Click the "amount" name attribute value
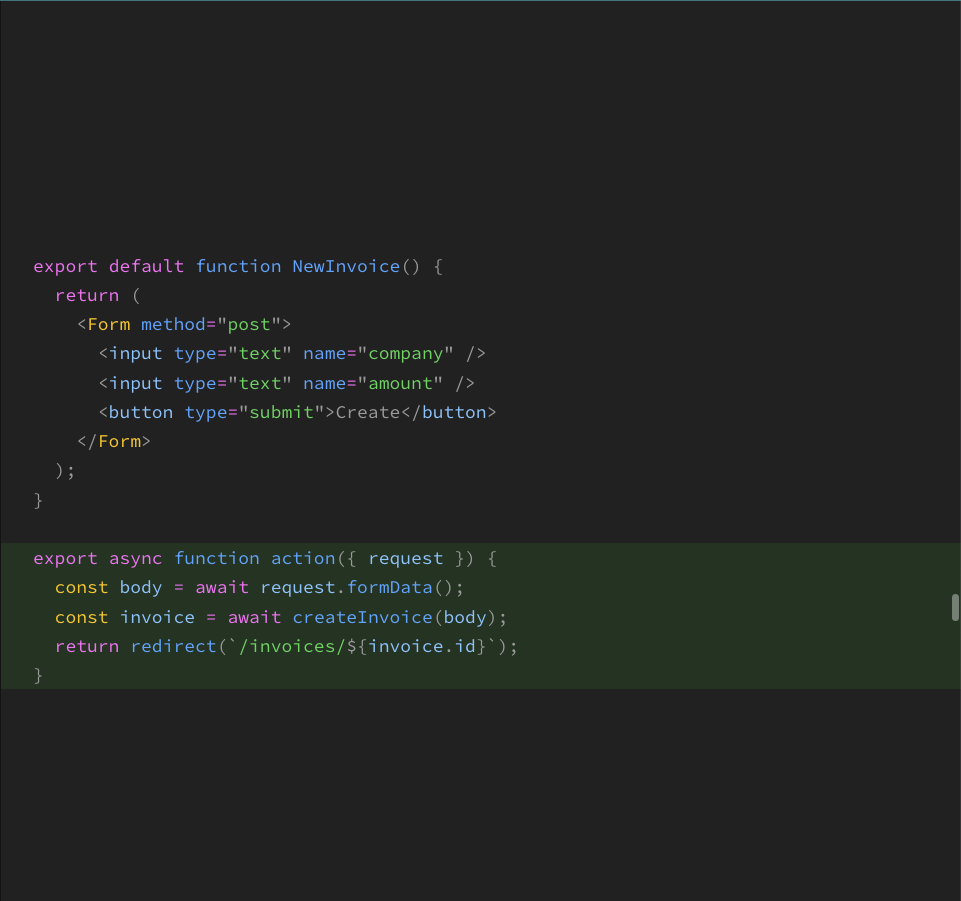This screenshot has width=961, height=901. pyautogui.click(x=400, y=384)
